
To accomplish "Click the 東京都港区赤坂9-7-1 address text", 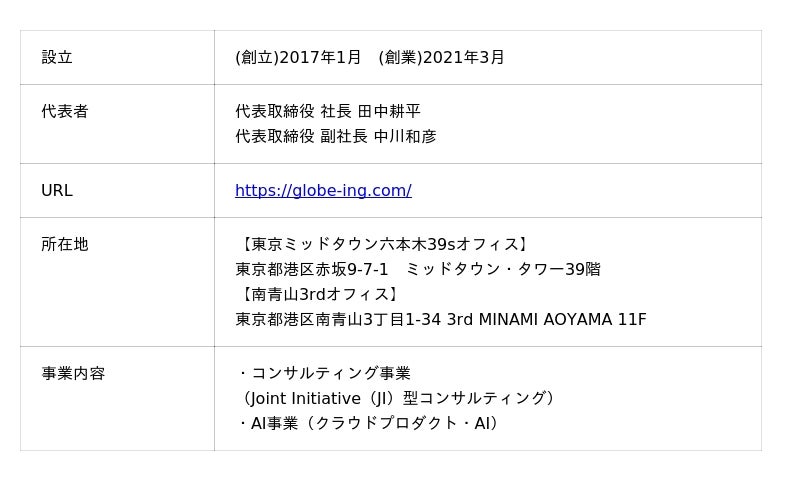I will coord(312,270).
